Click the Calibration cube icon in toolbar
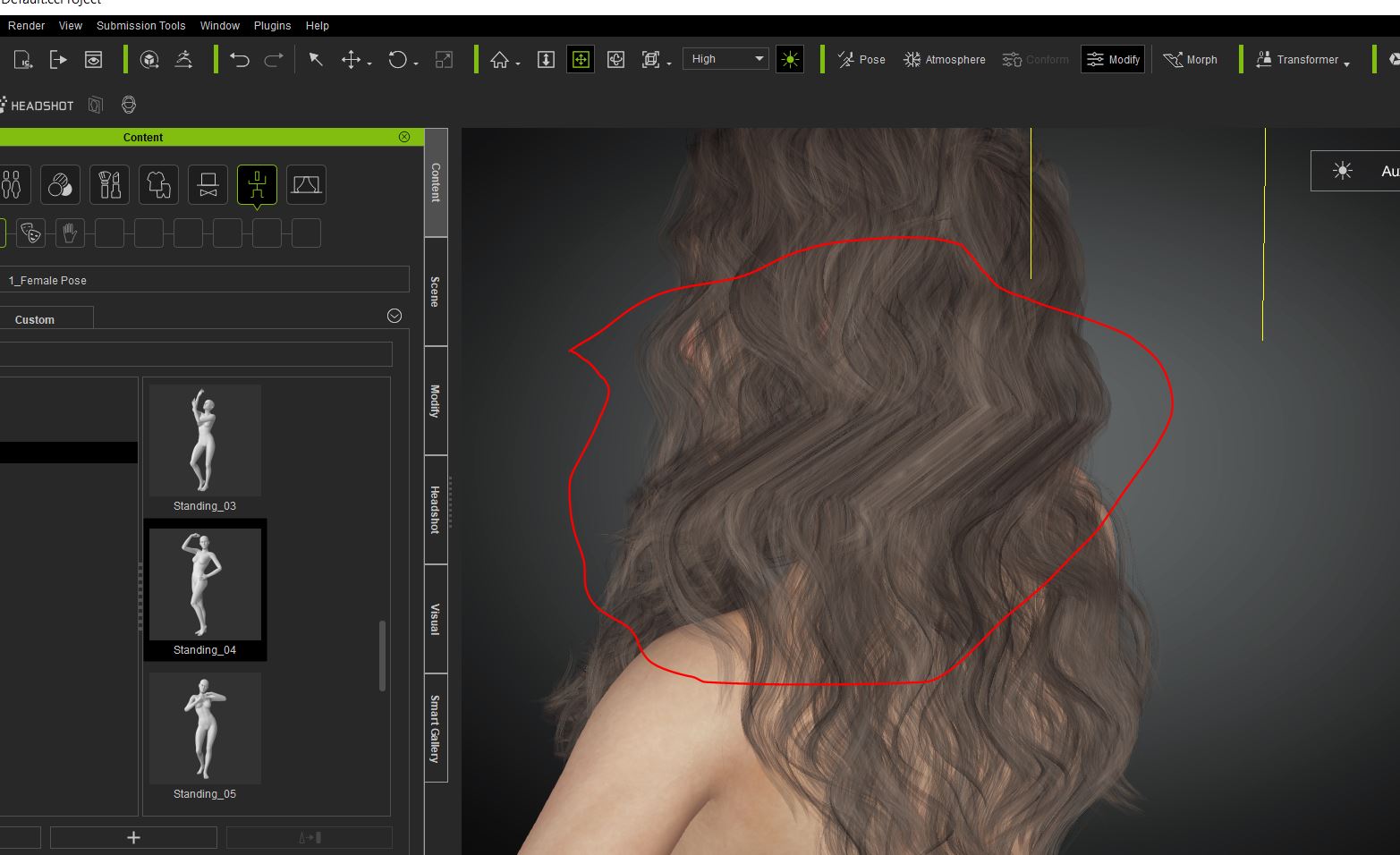 tap(150, 60)
